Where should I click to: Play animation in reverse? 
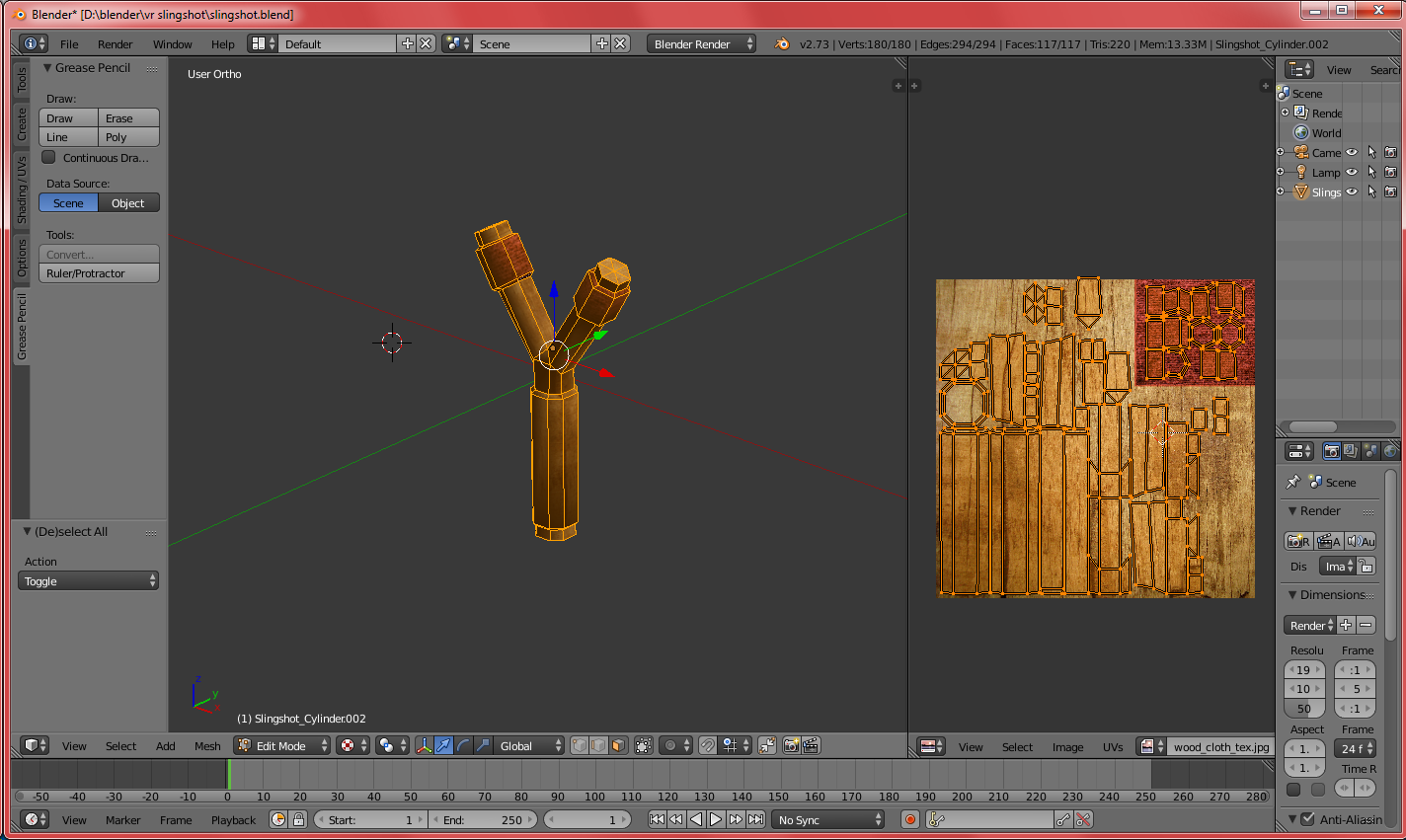coord(696,819)
